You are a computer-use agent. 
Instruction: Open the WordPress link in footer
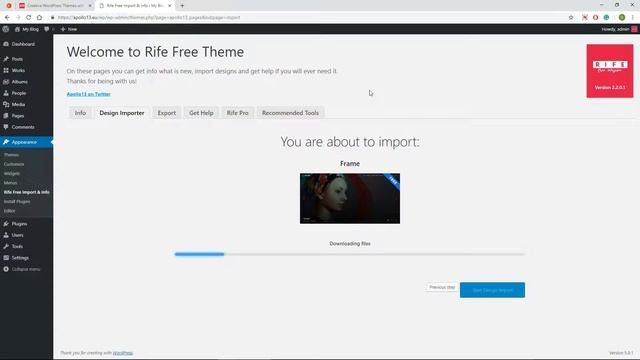(123, 353)
